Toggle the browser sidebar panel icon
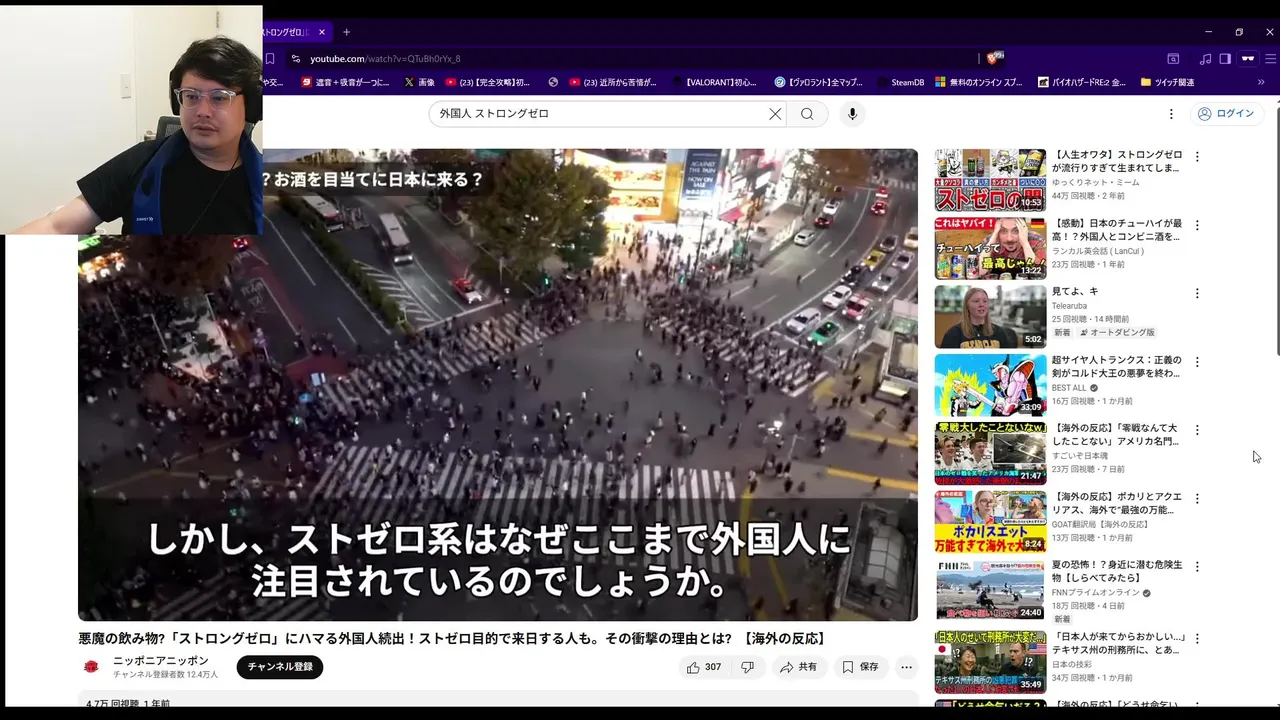The width and height of the screenshot is (1280, 720). pos(1225,59)
